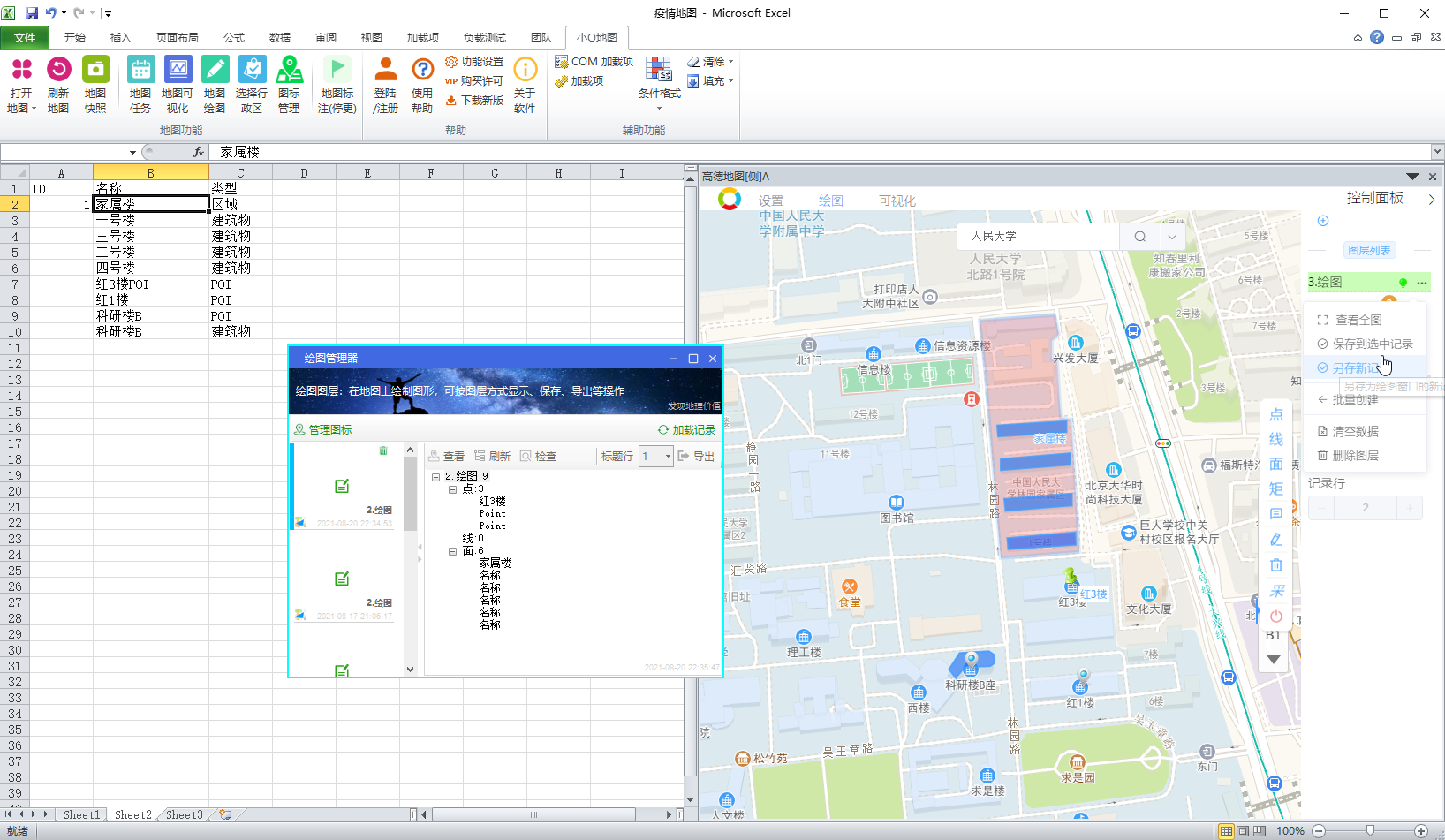Click 下载新版 download icon
Image resolution: width=1445 pixels, height=840 pixels.
tap(474, 101)
